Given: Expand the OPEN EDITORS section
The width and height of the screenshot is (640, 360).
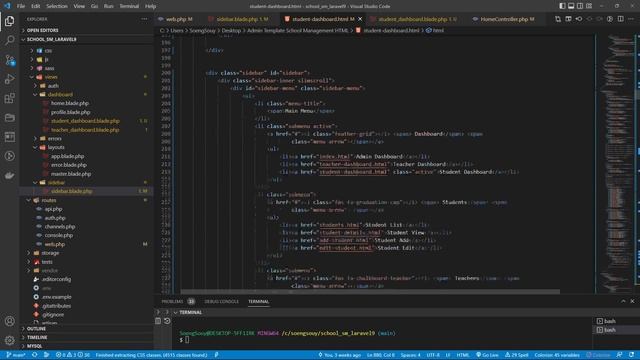Looking at the screenshot, I should coord(87,30).
